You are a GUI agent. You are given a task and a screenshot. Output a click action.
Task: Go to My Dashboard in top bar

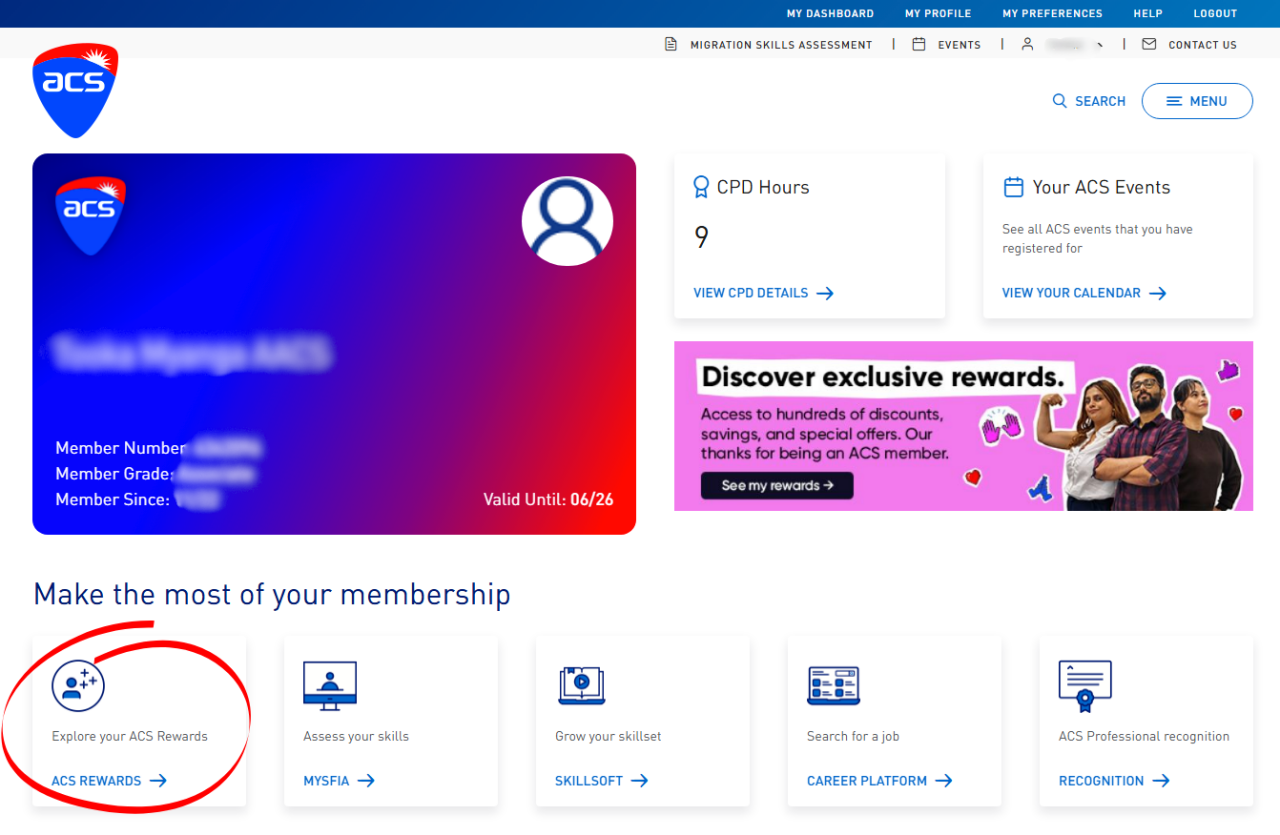tap(830, 14)
